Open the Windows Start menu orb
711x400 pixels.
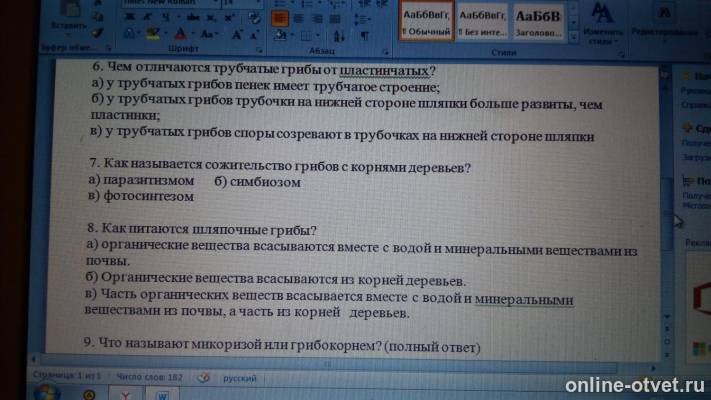[x=47, y=393]
